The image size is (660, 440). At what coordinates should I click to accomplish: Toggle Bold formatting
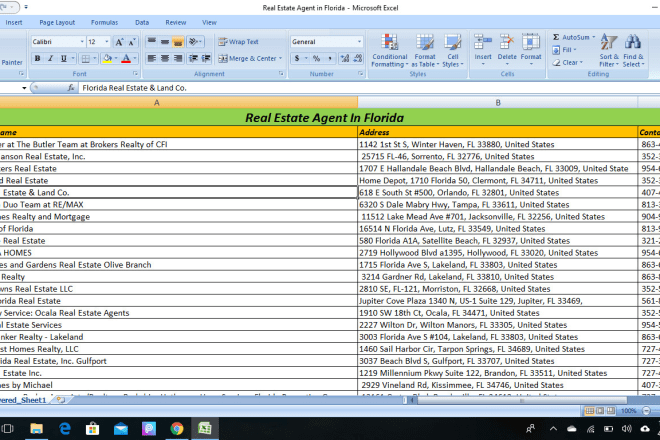pyautogui.click(x=37, y=59)
